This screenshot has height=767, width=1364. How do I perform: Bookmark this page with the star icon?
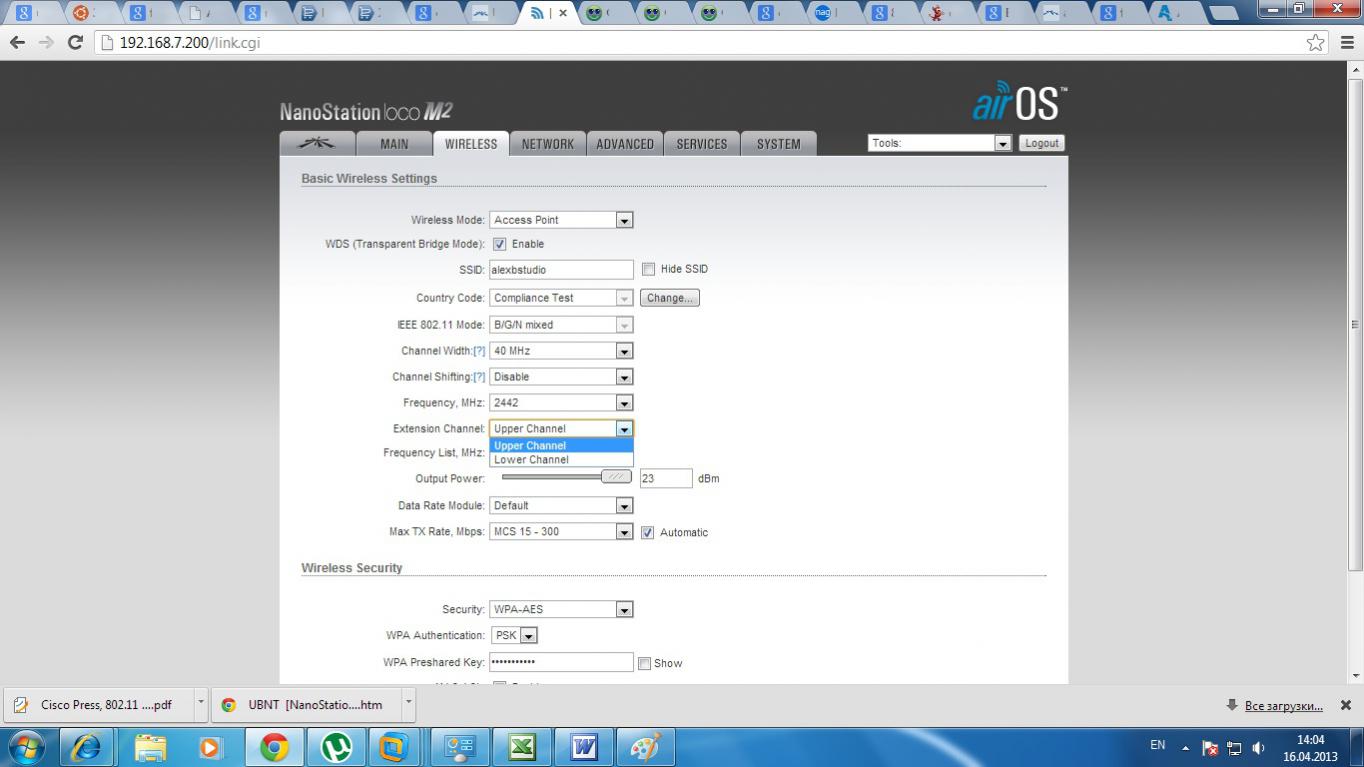pos(1316,43)
